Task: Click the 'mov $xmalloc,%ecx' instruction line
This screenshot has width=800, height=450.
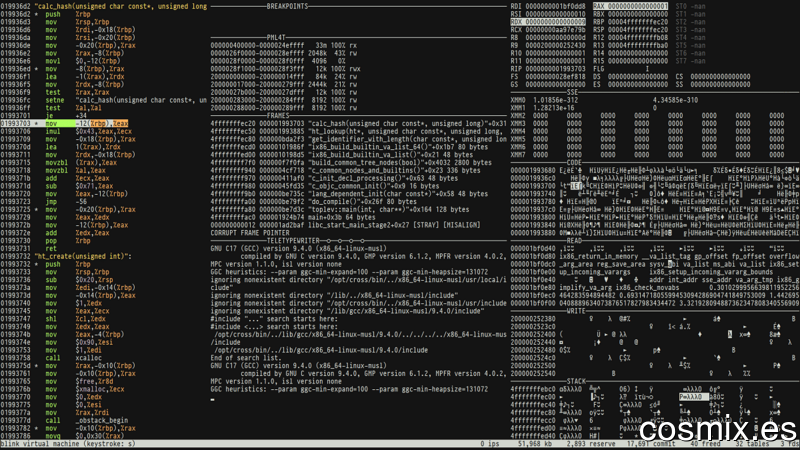Action: point(62,389)
